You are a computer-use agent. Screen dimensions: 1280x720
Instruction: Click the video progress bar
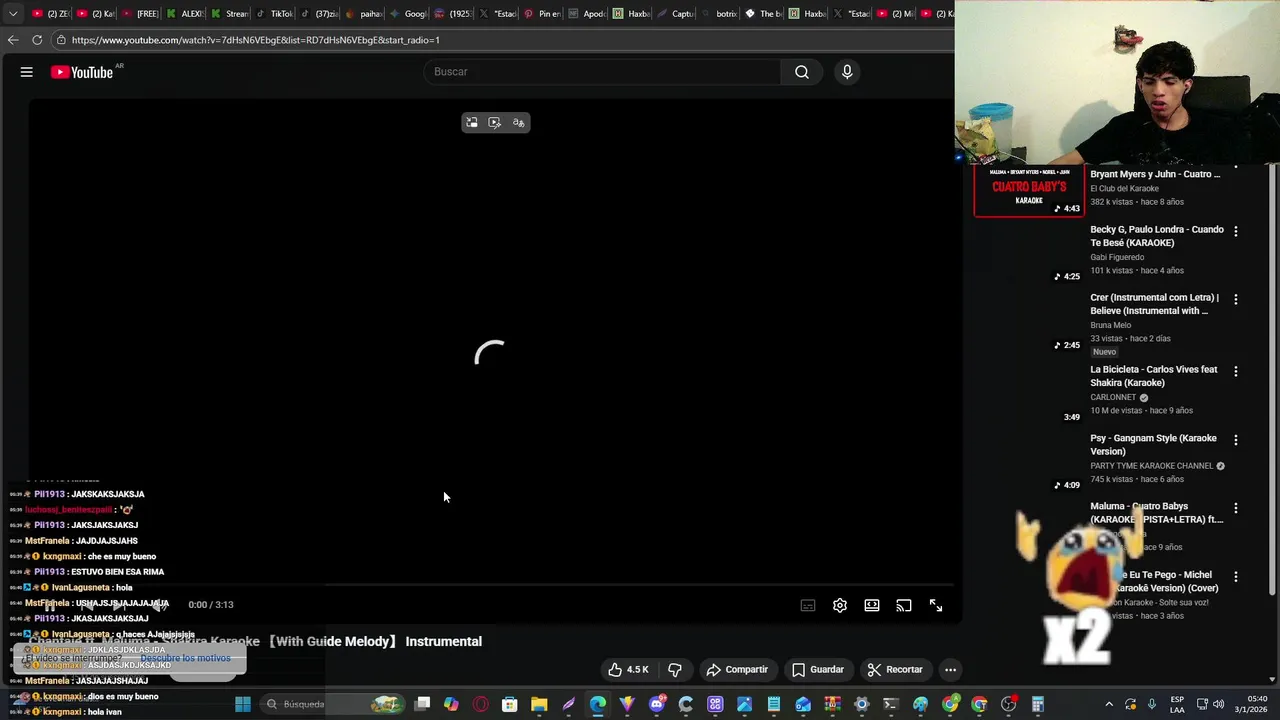[490, 586]
